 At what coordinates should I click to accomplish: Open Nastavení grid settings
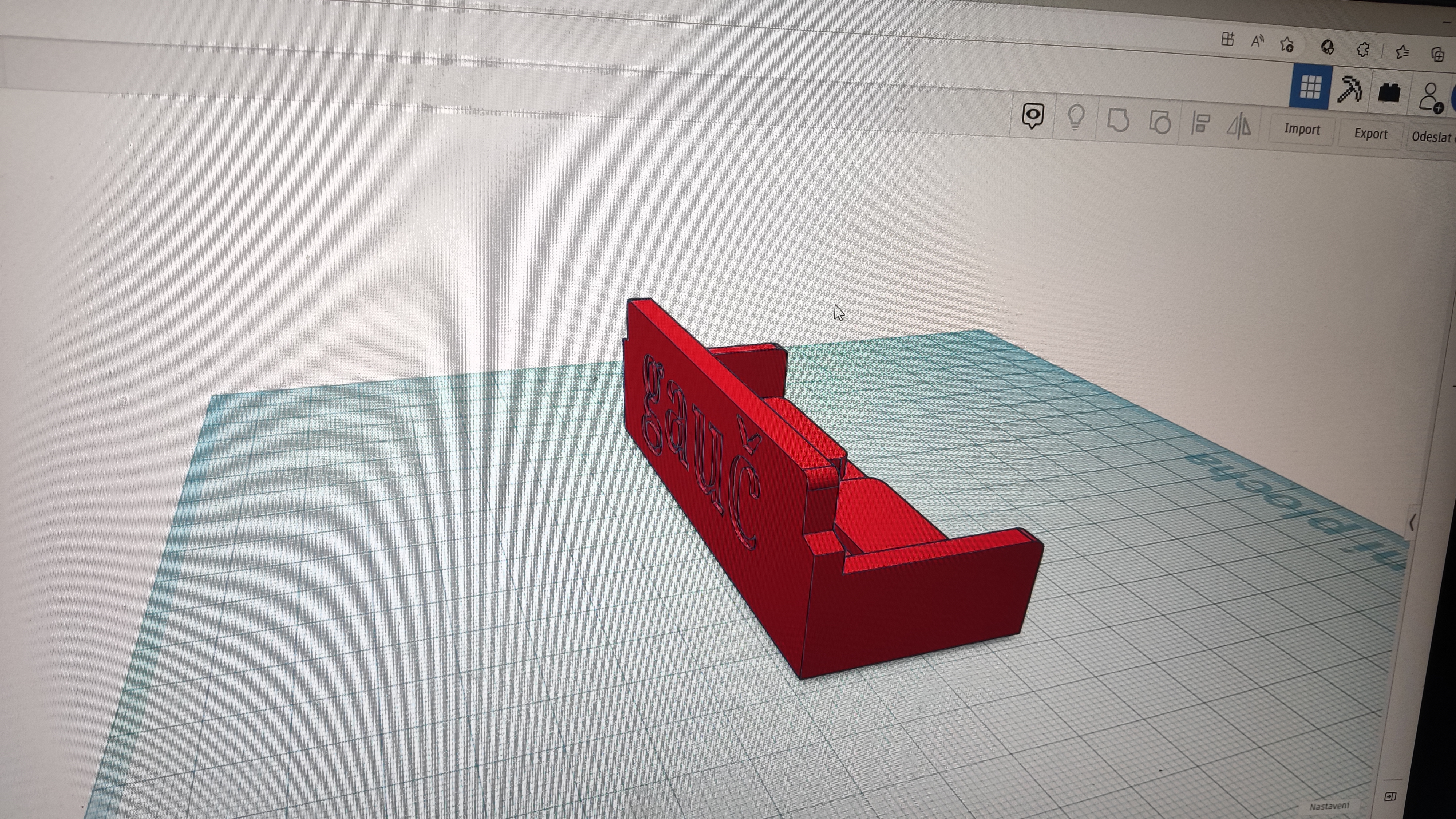[1329, 806]
